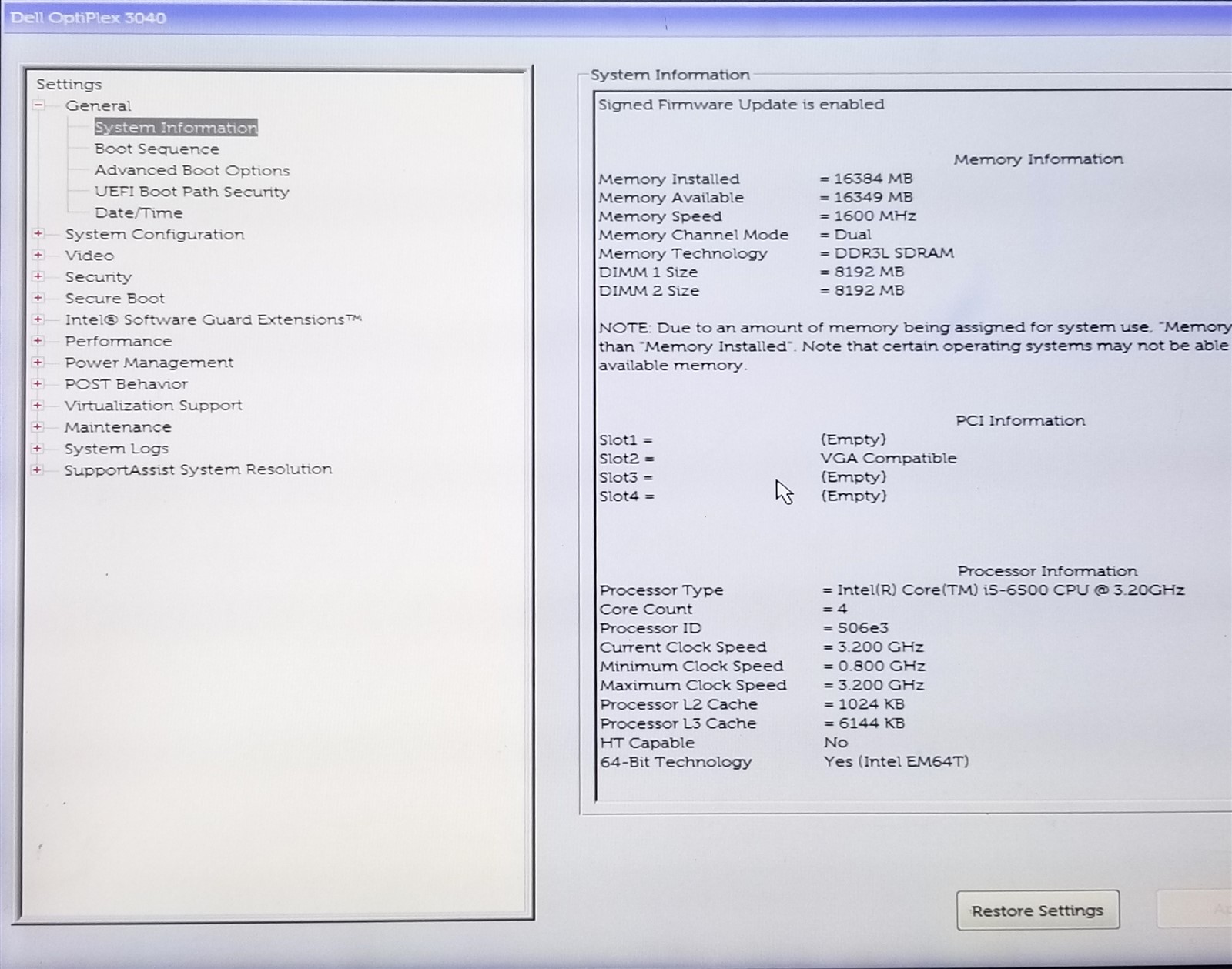Click the Core Count label
This screenshot has width=1232, height=969.
coord(646,609)
